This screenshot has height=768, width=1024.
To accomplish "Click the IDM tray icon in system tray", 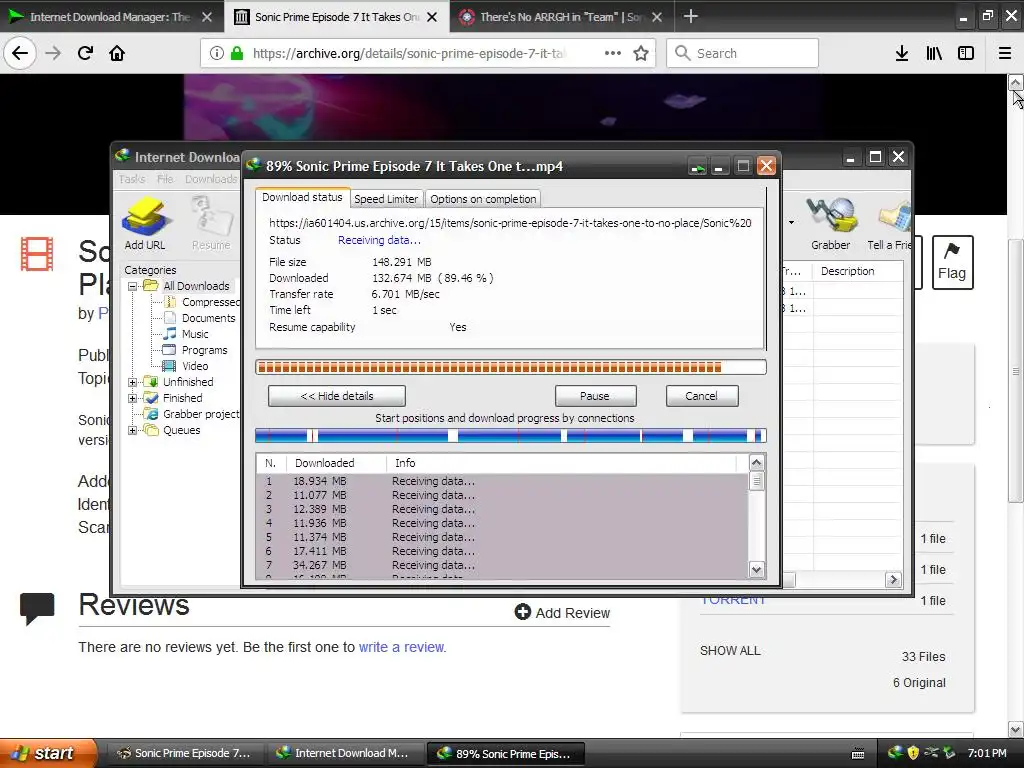I will coord(895,752).
